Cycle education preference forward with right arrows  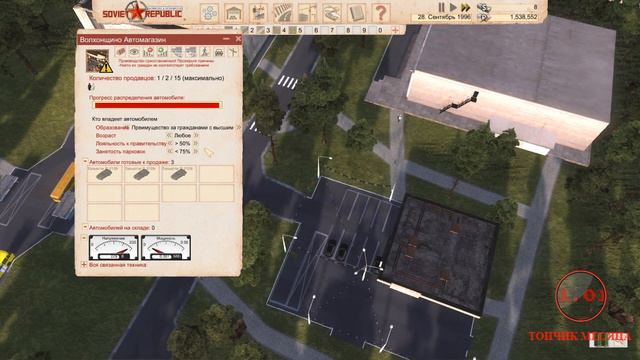[x=238, y=127]
